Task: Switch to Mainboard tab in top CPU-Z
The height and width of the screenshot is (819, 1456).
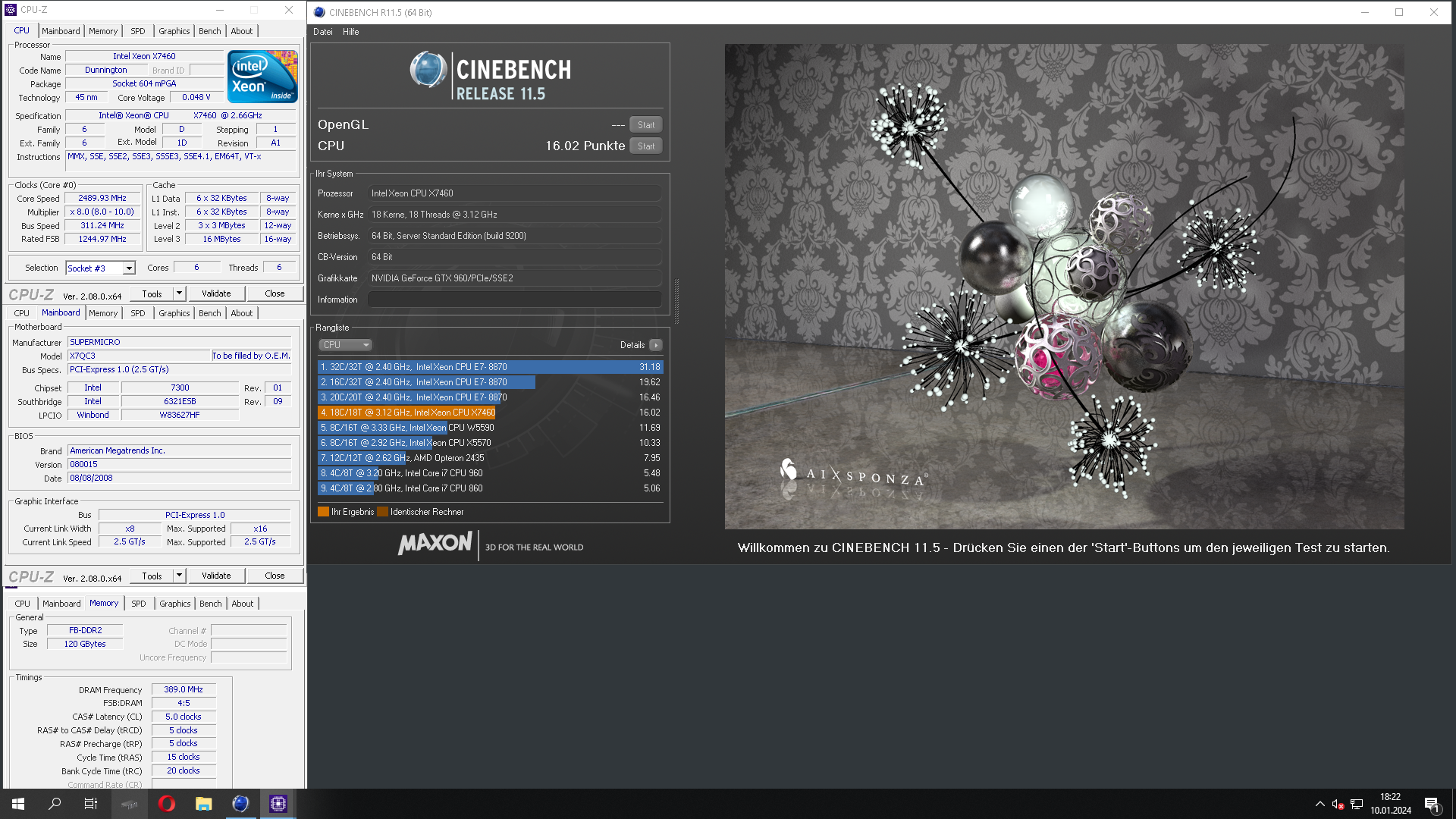Action: [x=61, y=31]
